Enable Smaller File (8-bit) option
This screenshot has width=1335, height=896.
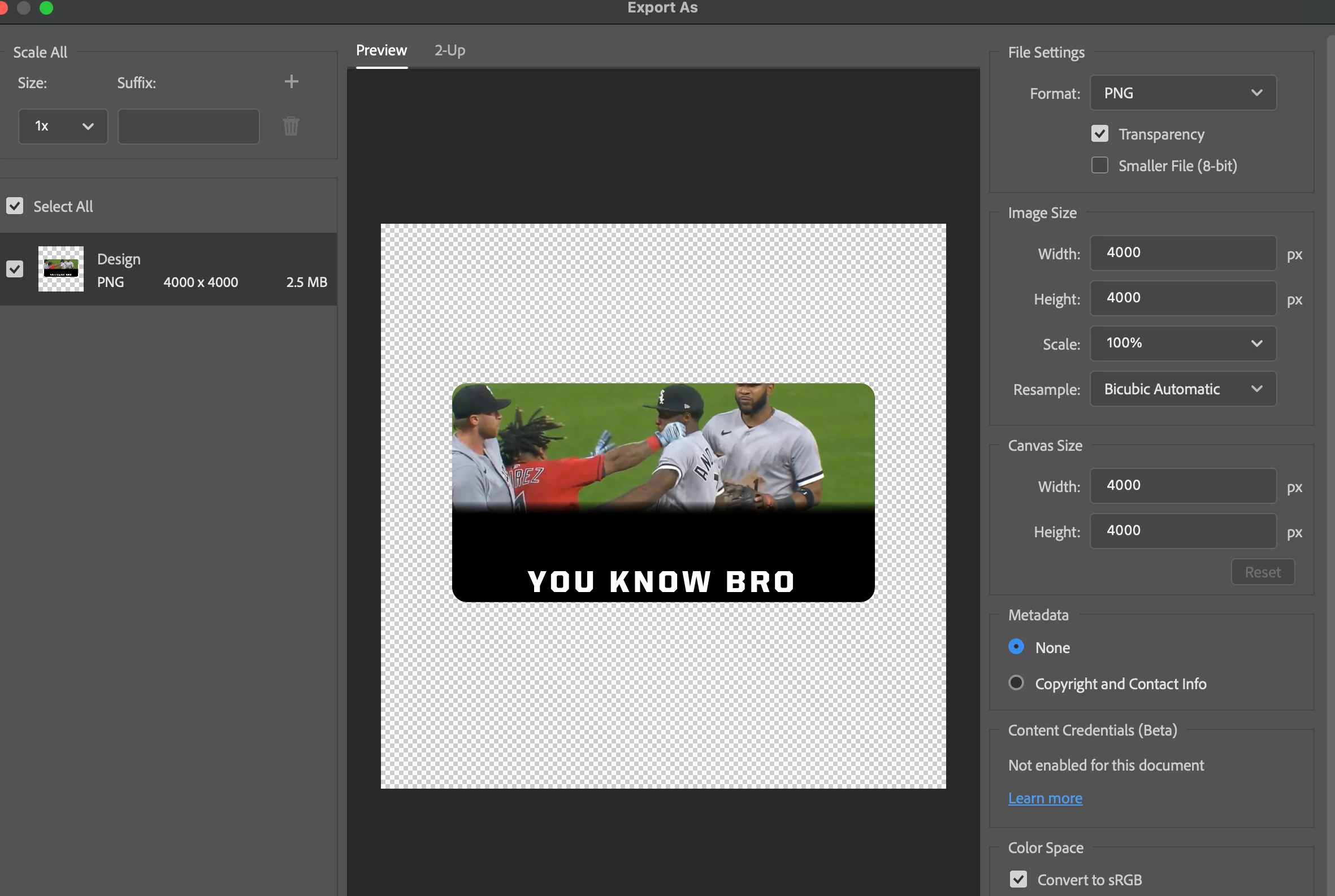(1099, 165)
